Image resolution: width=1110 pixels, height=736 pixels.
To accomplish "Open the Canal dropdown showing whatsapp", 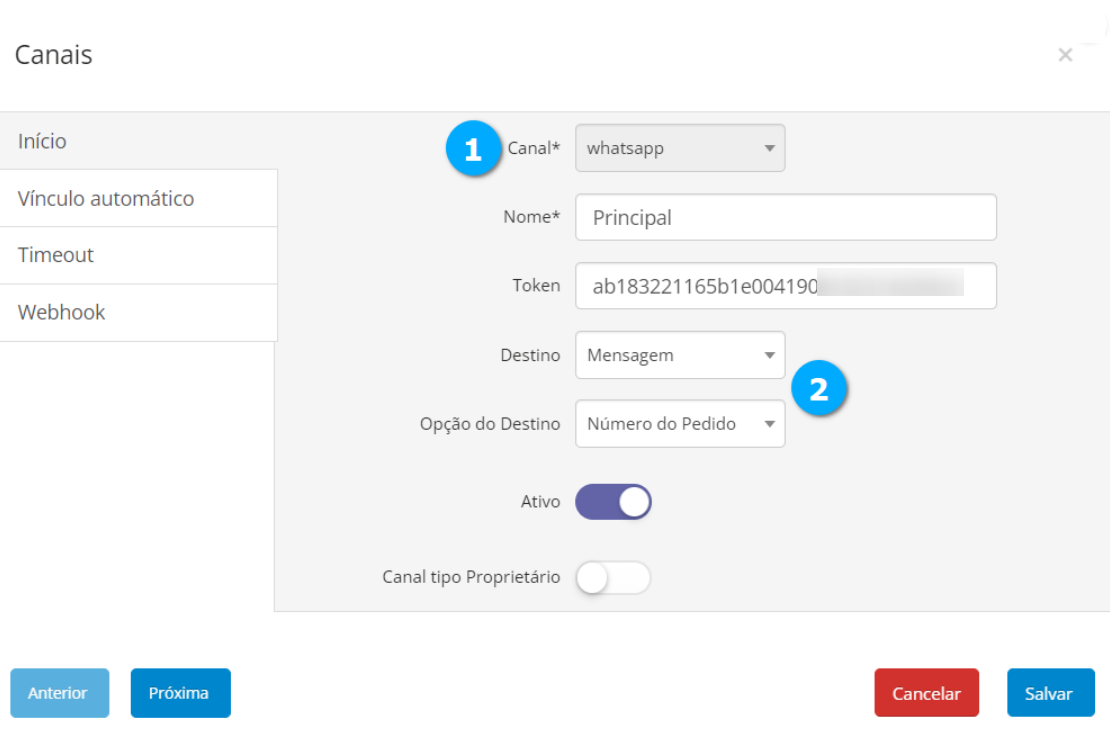I will pos(680,149).
